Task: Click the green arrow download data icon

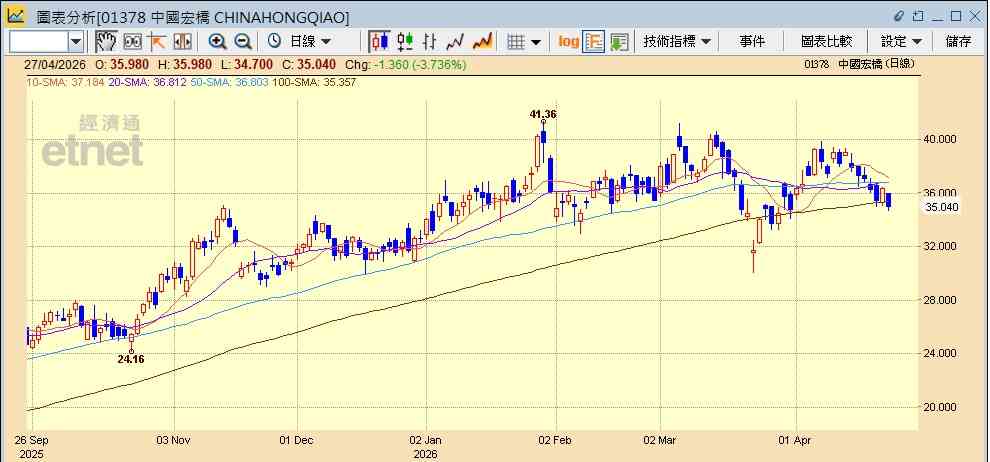Action: [619, 42]
